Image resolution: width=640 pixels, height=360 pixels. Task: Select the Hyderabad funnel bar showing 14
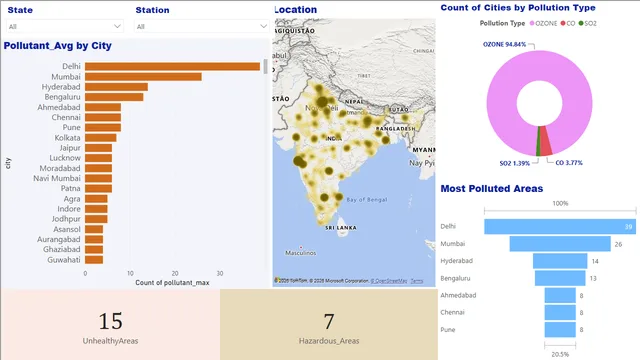[560, 261]
